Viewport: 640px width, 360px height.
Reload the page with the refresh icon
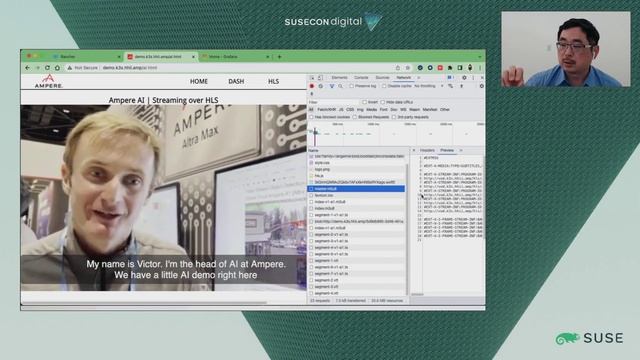pyautogui.click(x=47, y=68)
